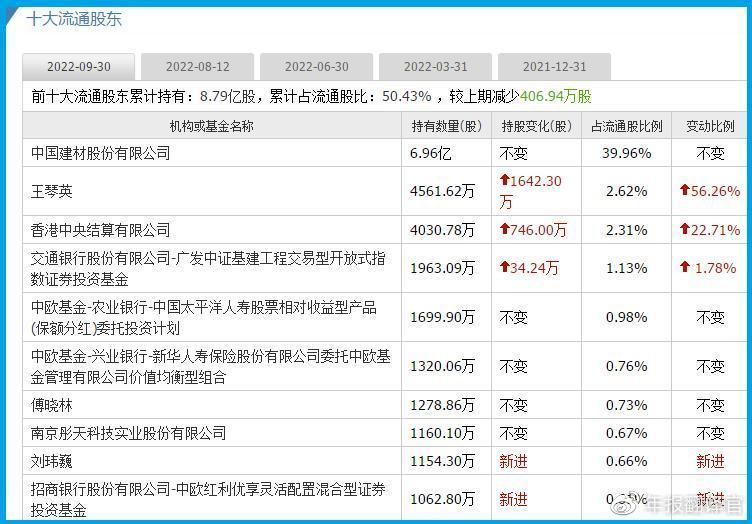Click the 2.31% float share ratio

[x=626, y=230]
